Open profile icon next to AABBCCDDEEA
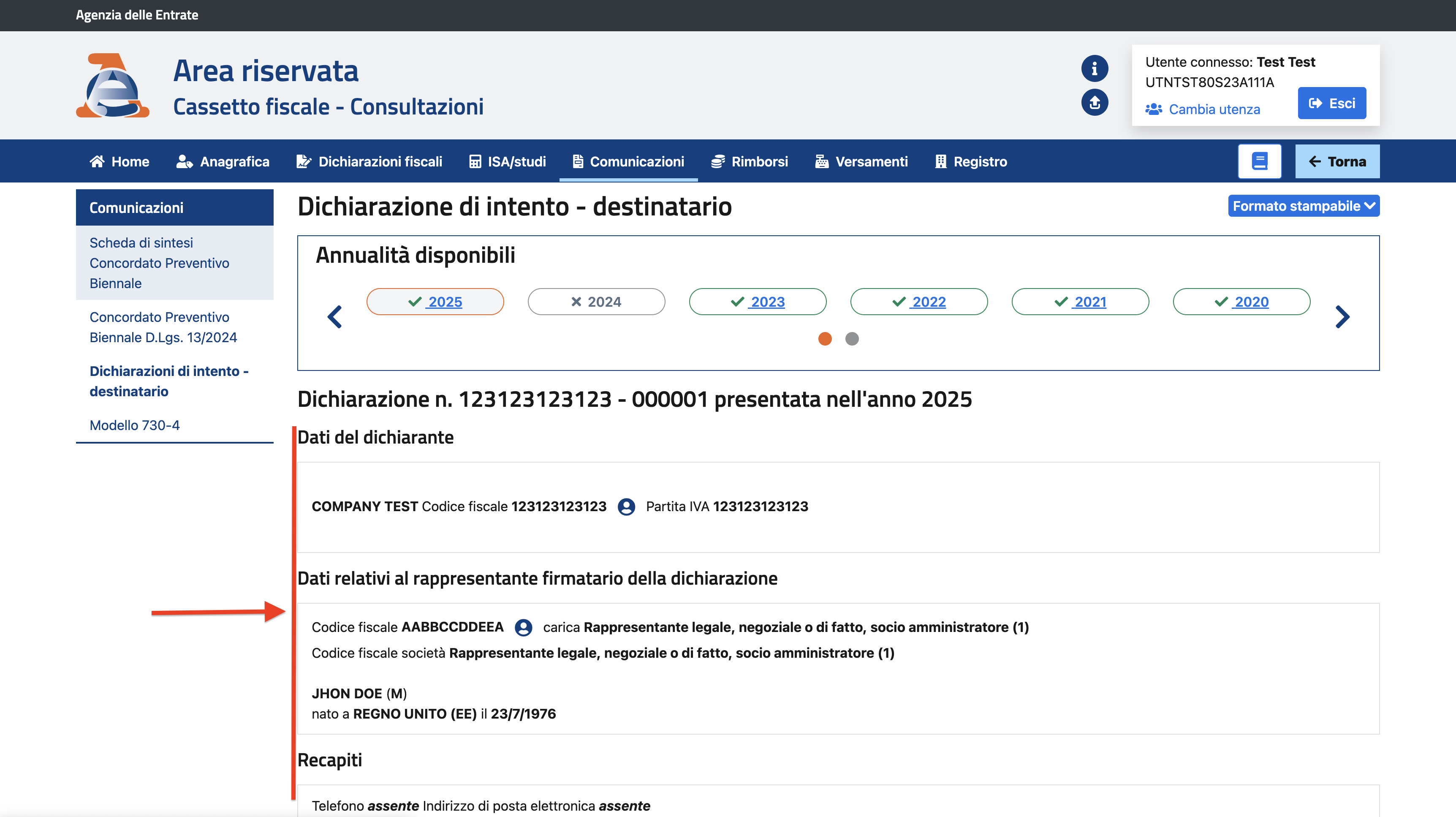 coord(523,628)
